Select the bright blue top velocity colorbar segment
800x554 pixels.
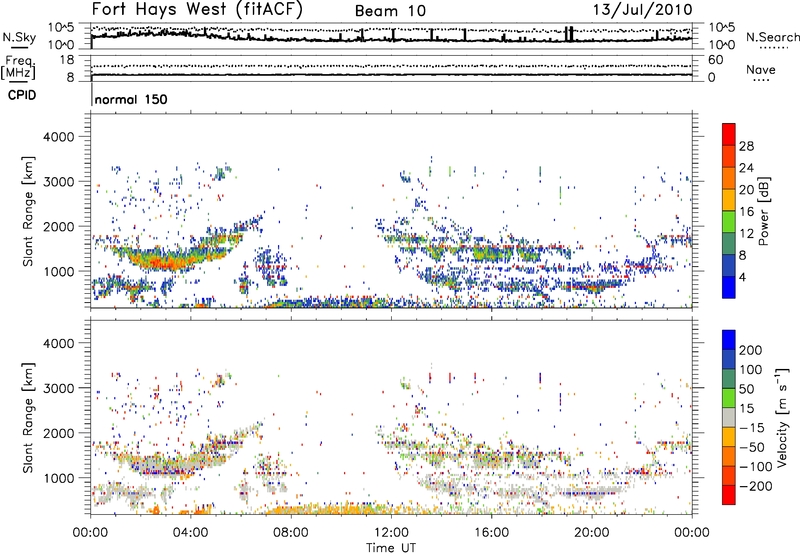coord(729,340)
